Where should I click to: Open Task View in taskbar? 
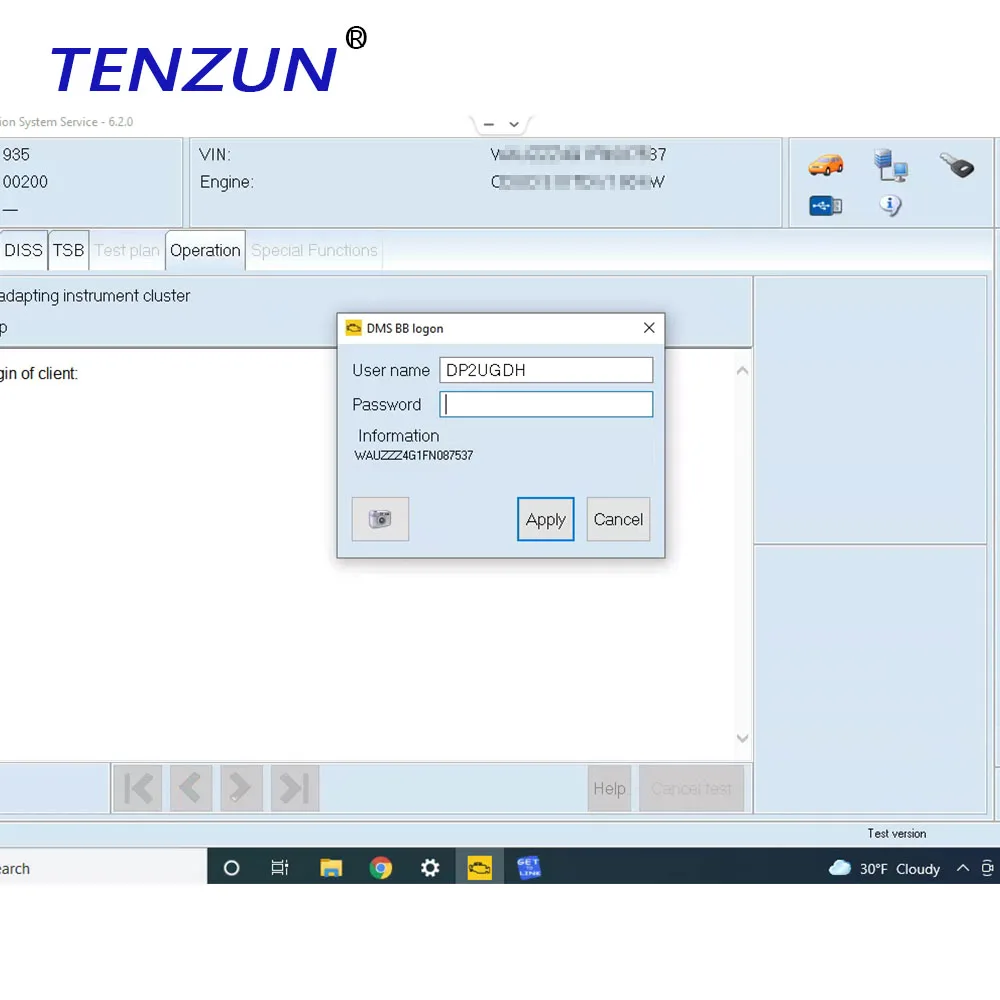[280, 868]
